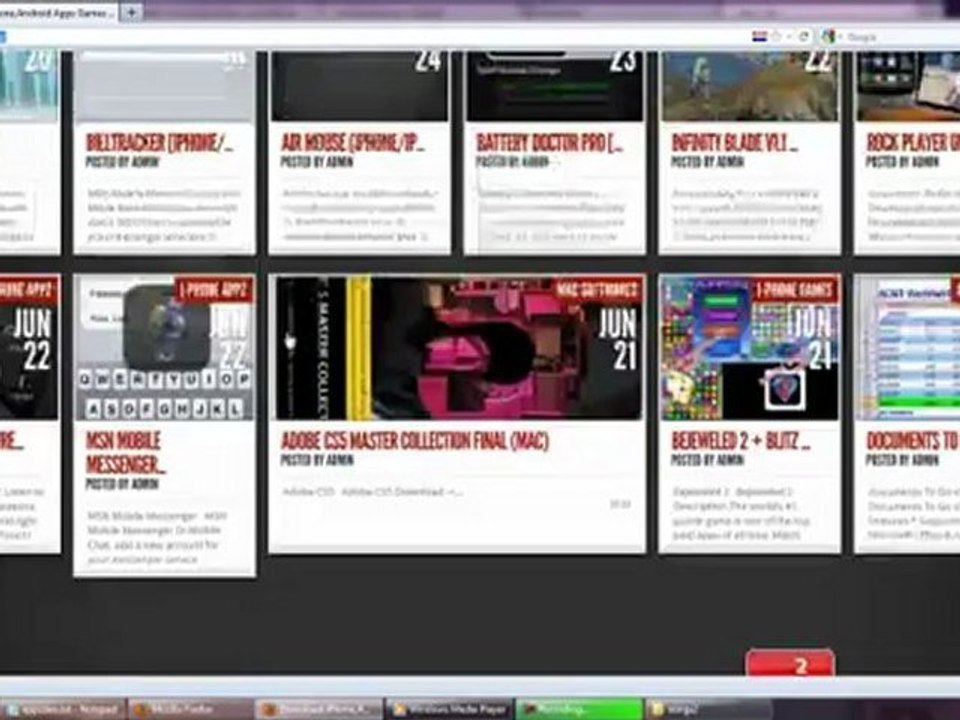The image size is (960, 720).
Task: Click Posted by Admin under Billtracker
Action: [122, 162]
